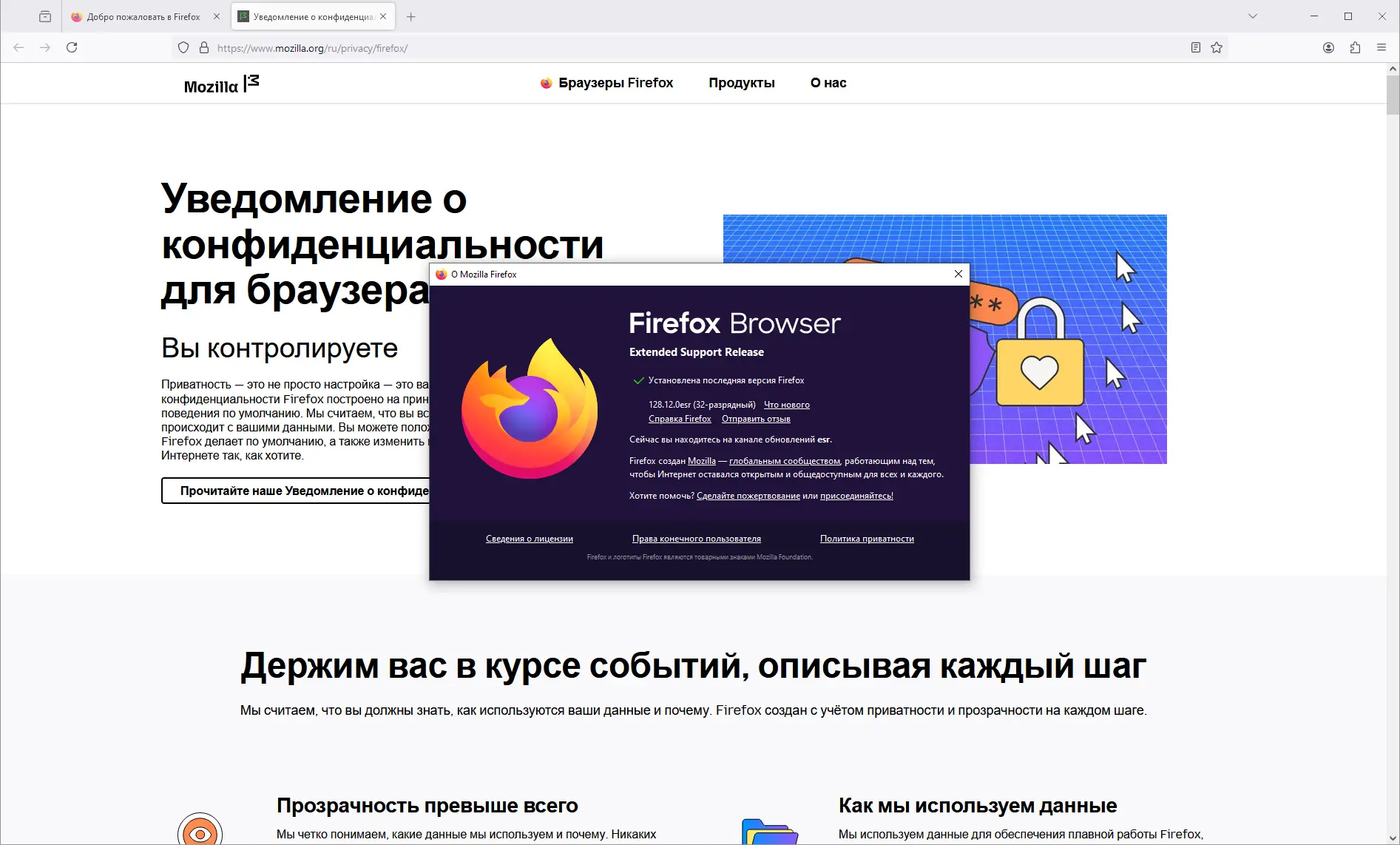Expand the list all tabs dropdown

tap(1253, 16)
